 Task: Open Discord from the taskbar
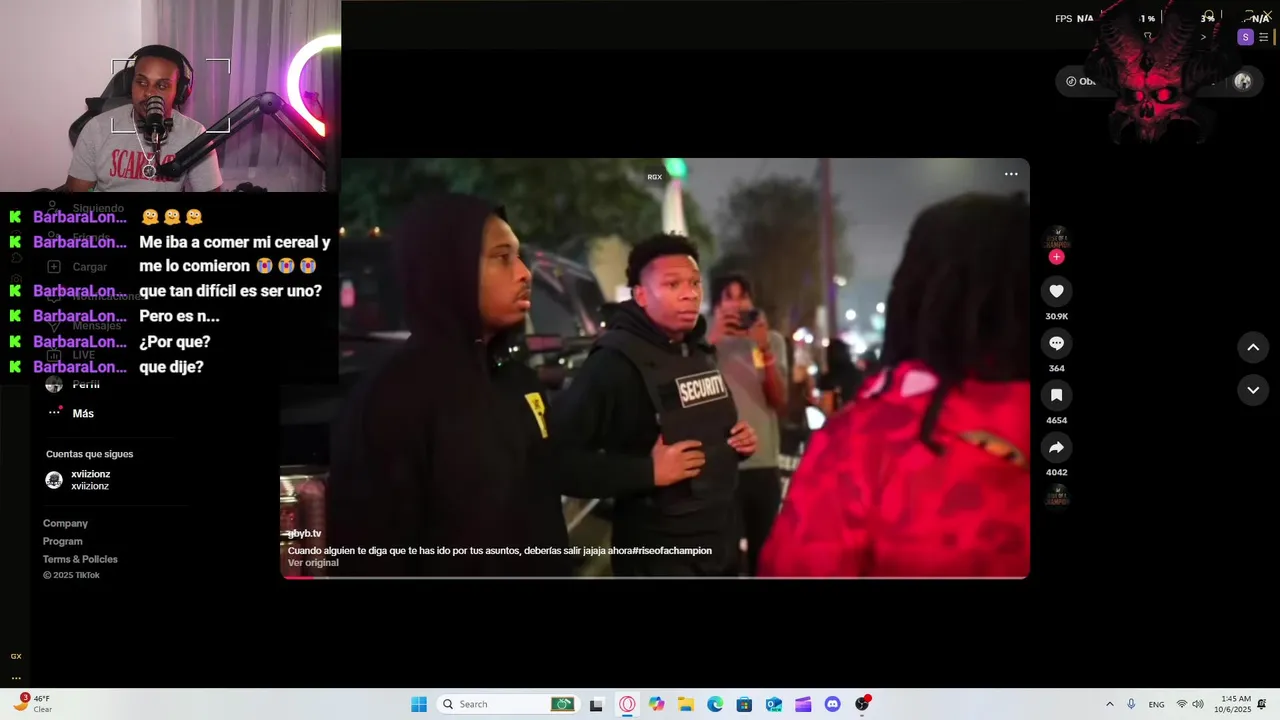(833, 704)
